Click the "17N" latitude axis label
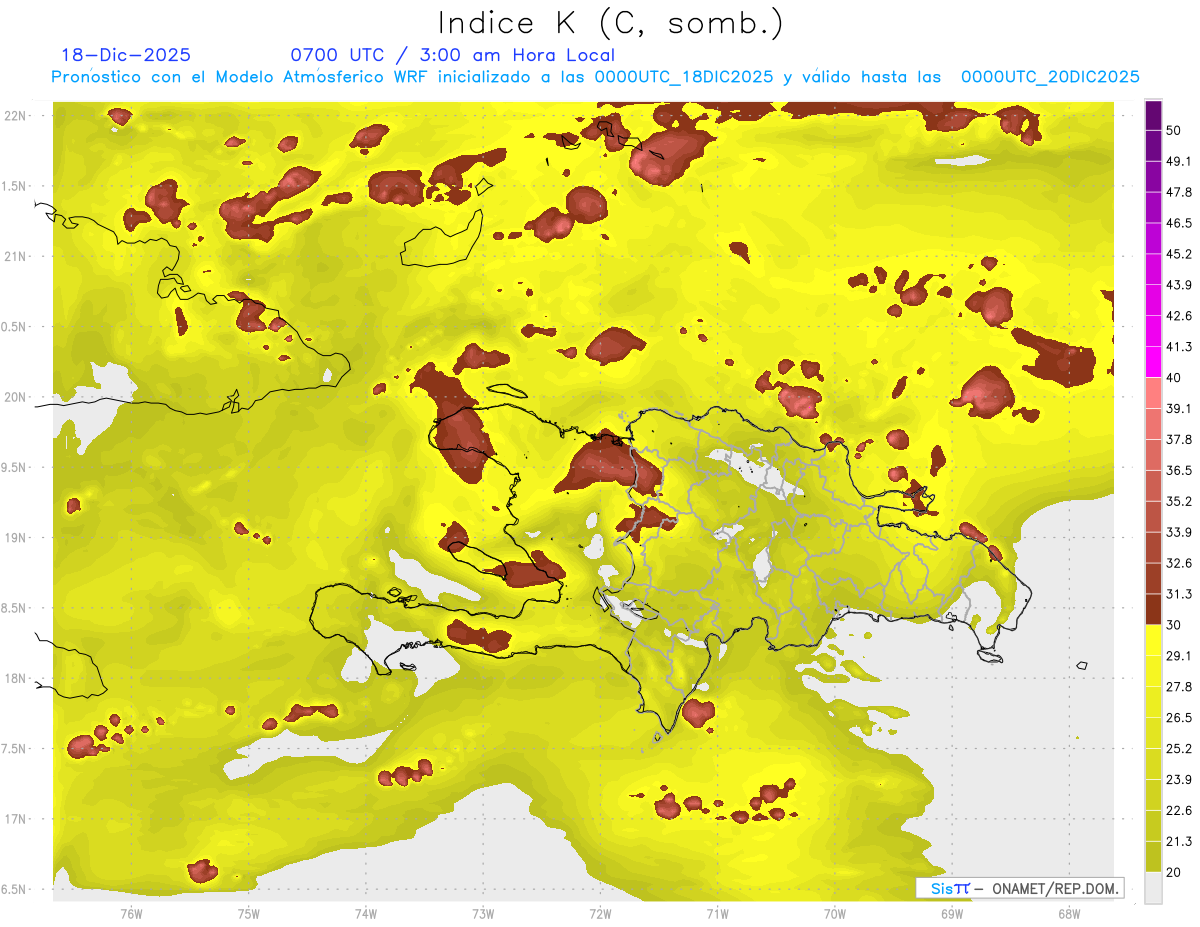This screenshot has height=927, width=1200. pos(17,820)
